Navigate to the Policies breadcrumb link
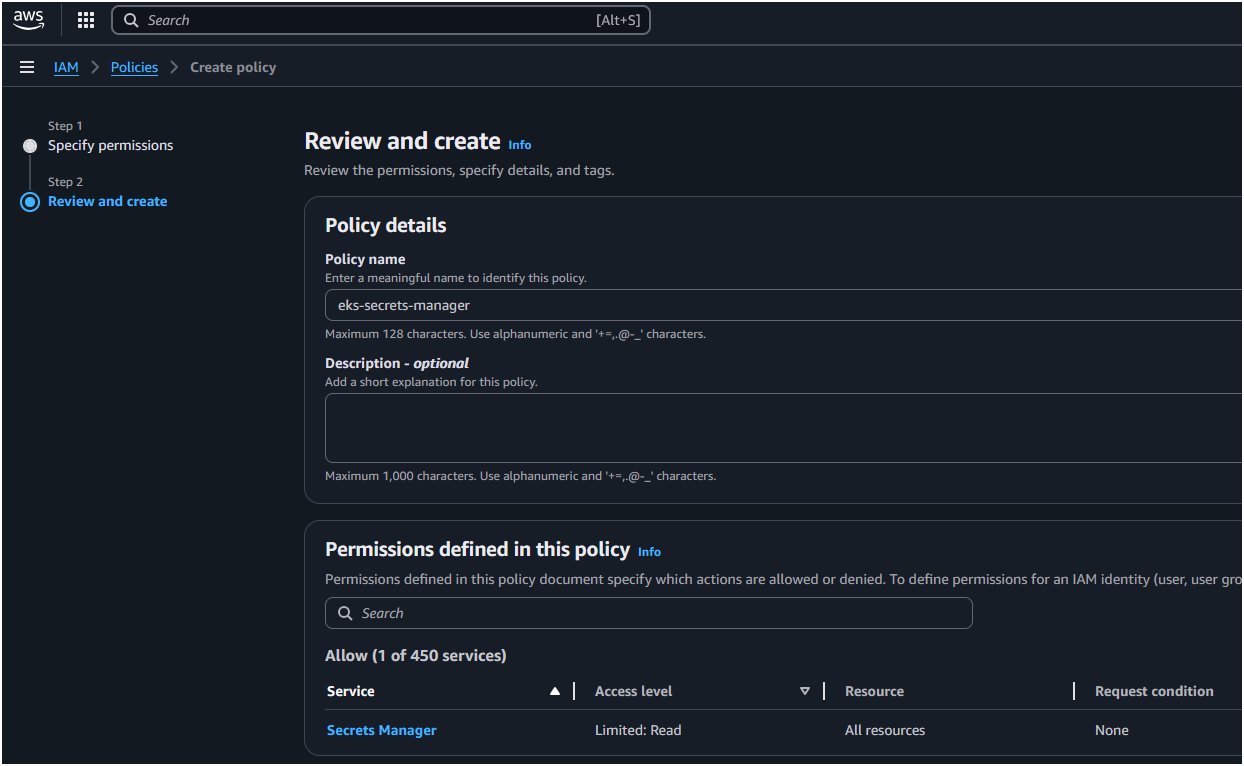 pyautogui.click(x=134, y=67)
